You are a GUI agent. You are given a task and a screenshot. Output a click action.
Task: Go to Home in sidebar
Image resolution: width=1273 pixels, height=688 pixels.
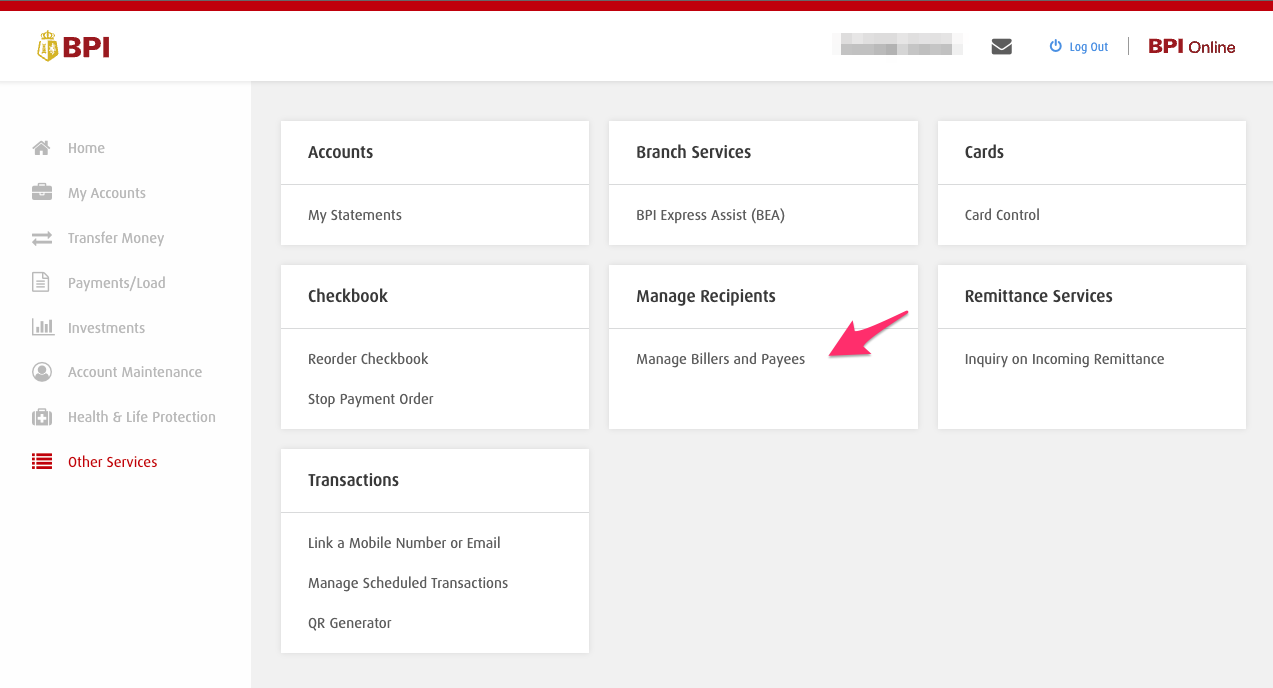(86, 148)
